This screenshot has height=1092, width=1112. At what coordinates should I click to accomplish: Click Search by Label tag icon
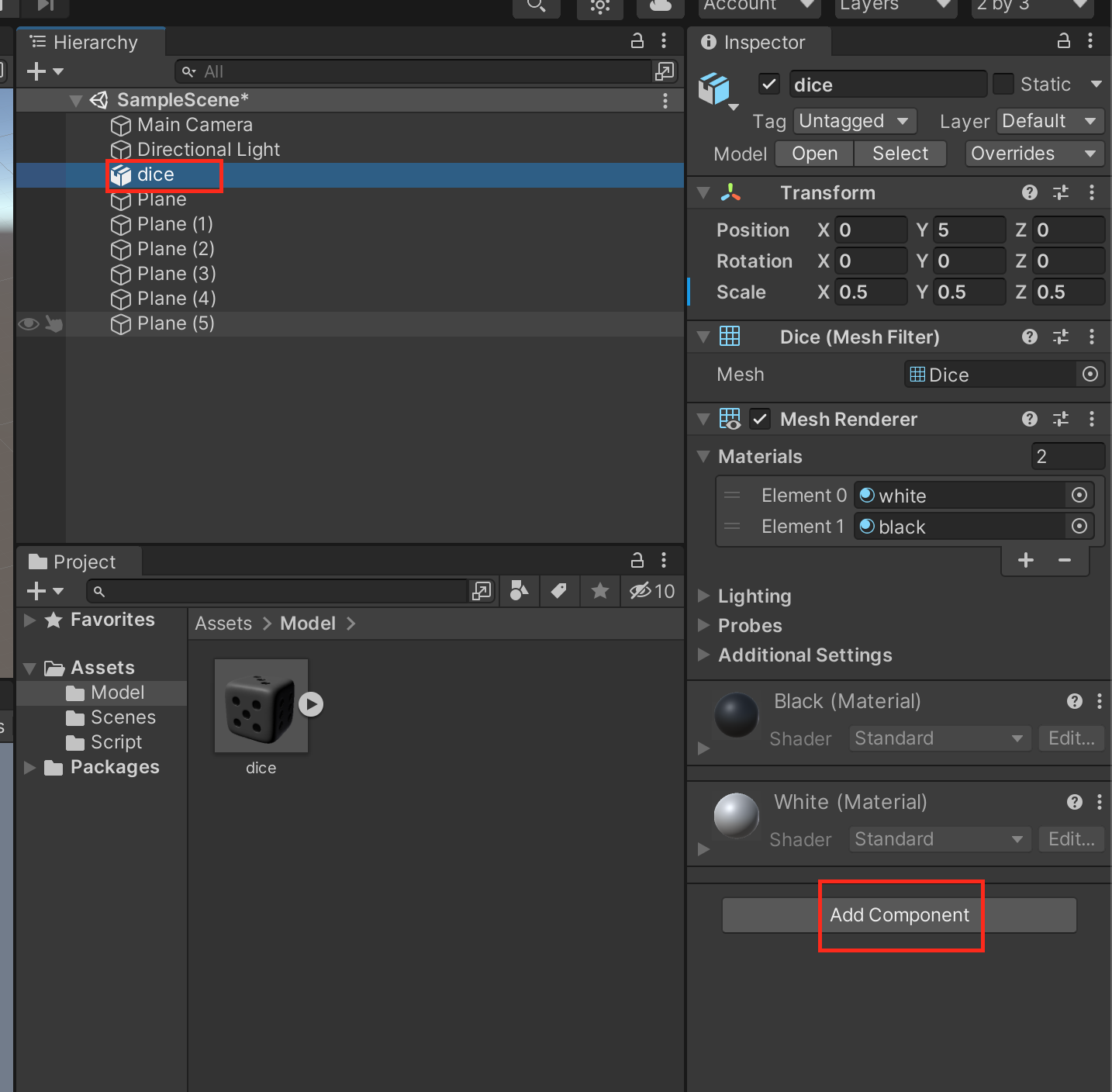(x=558, y=591)
